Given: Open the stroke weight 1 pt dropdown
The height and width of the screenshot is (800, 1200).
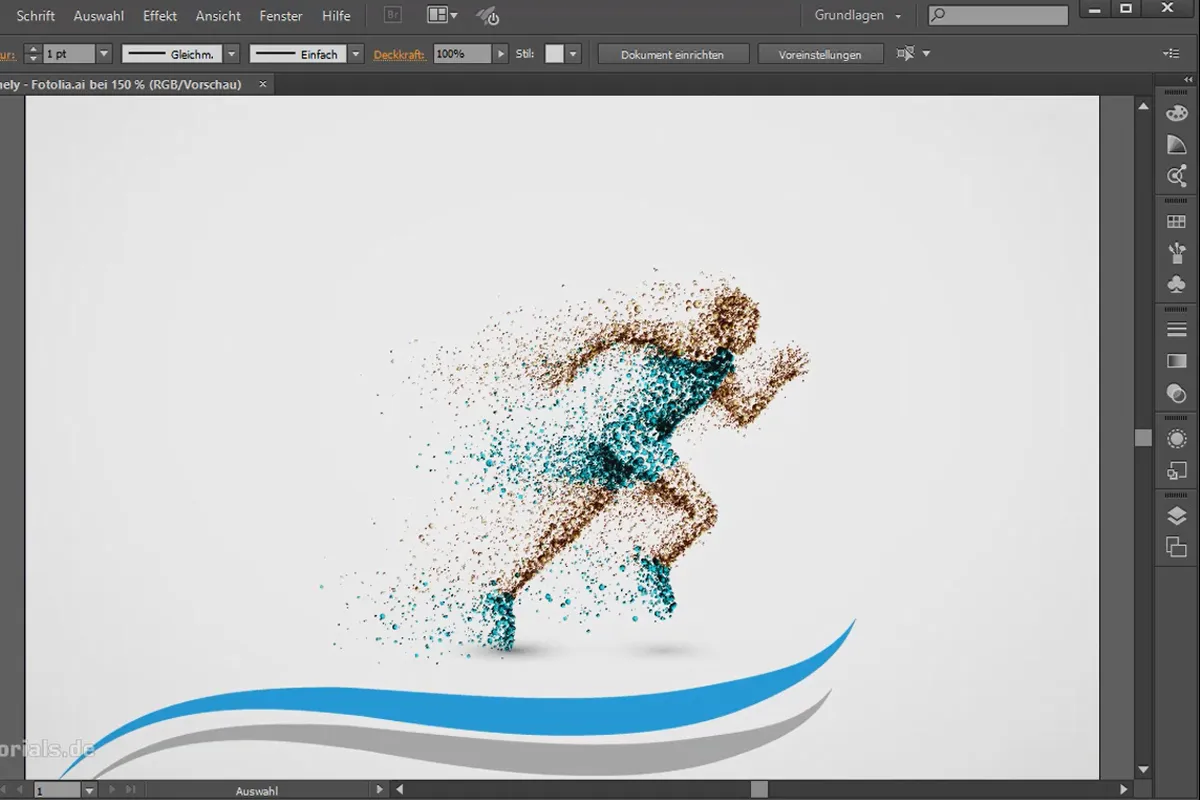Looking at the screenshot, I should (104, 54).
